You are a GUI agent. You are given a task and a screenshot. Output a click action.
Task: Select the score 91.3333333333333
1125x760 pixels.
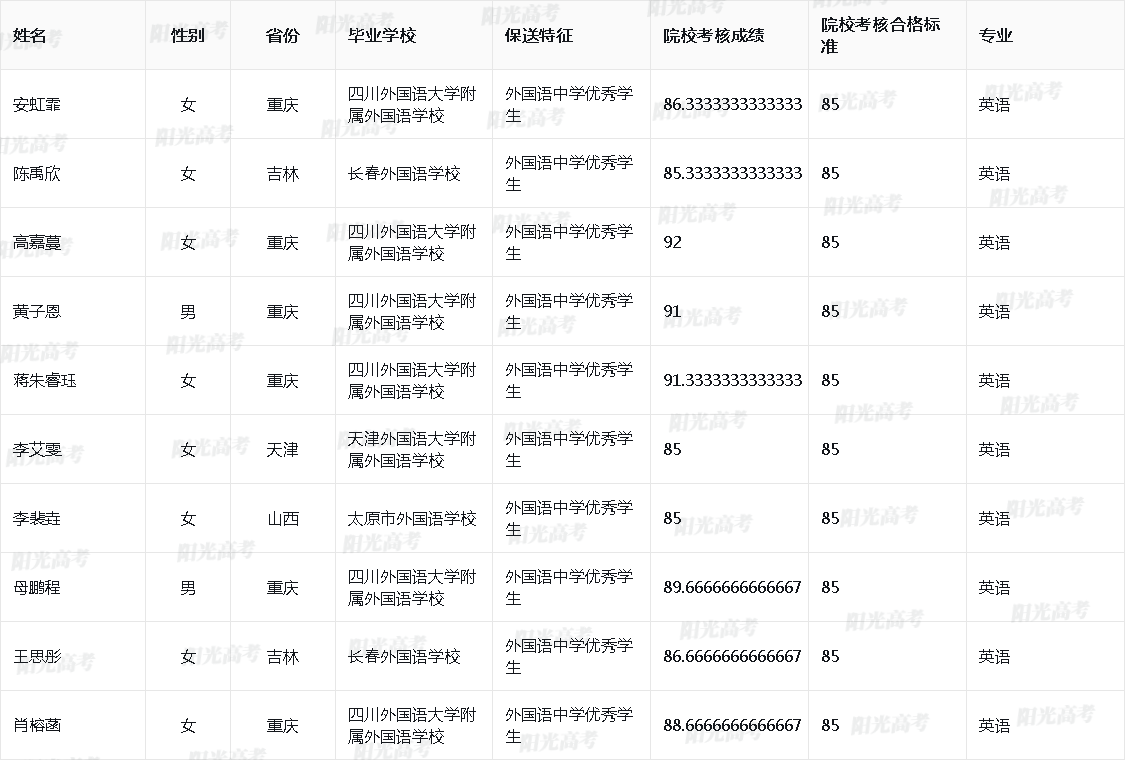(x=733, y=380)
